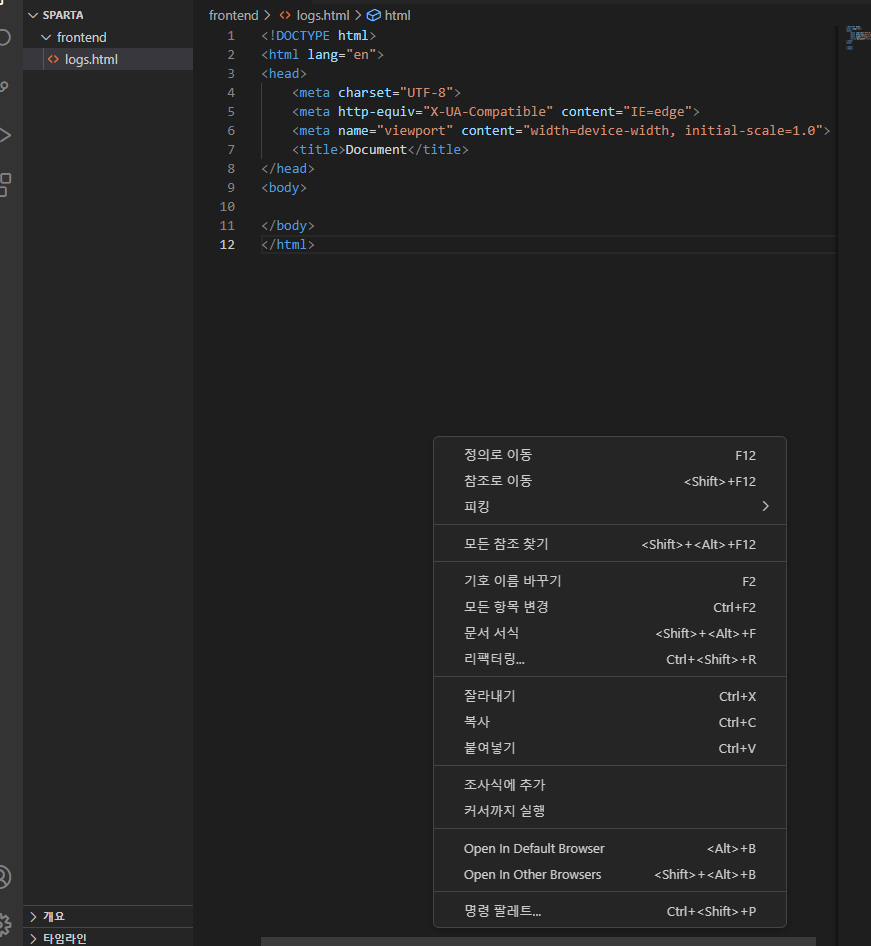Click the html symbol icon in the breadcrumb
The width and height of the screenshot is (871, 946).
pyautogui.click(x=374, y=15)
